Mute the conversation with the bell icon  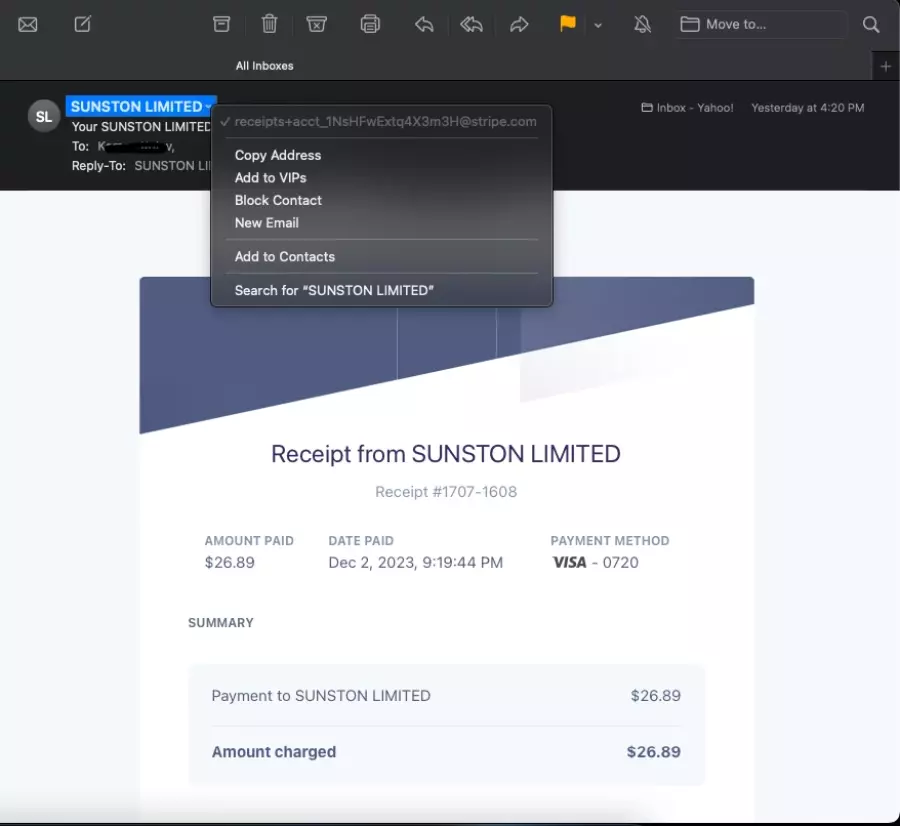click(x=642, y=24)
